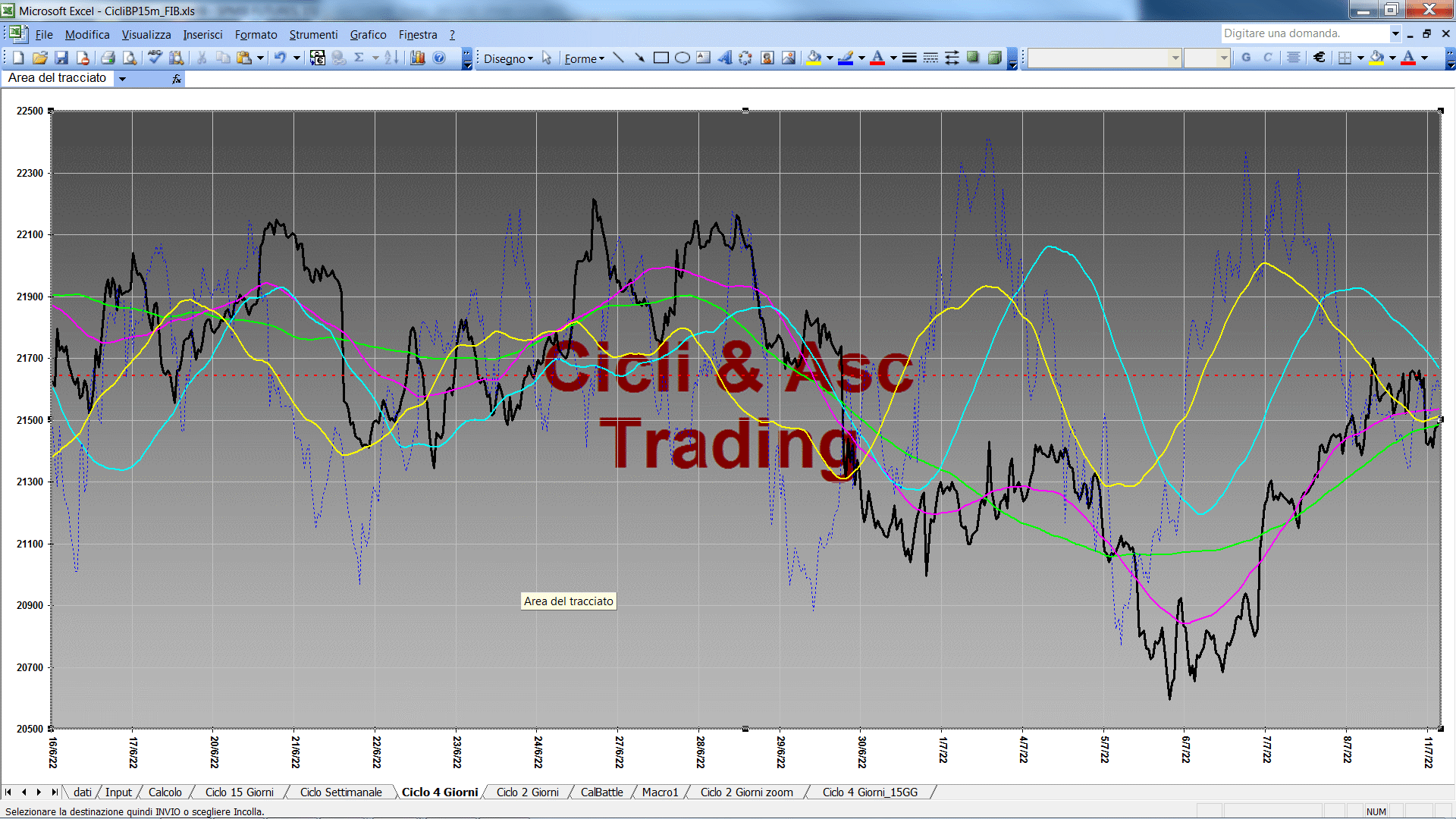Click the Insert Diagram icon
This screenshot has height=819, width=1456.
[x=746, y=58]
